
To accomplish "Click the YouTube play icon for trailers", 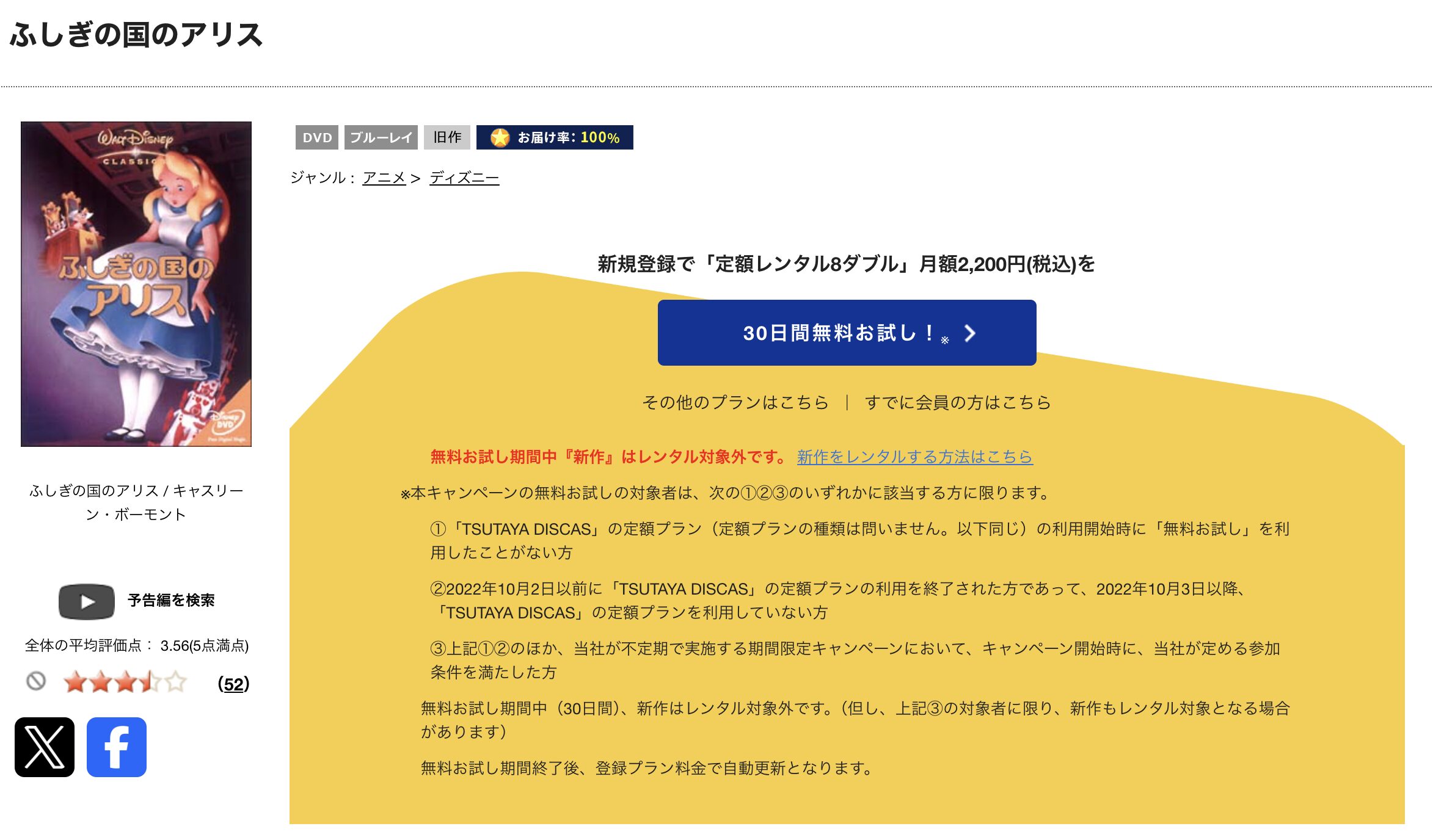I will pos(87,601).
